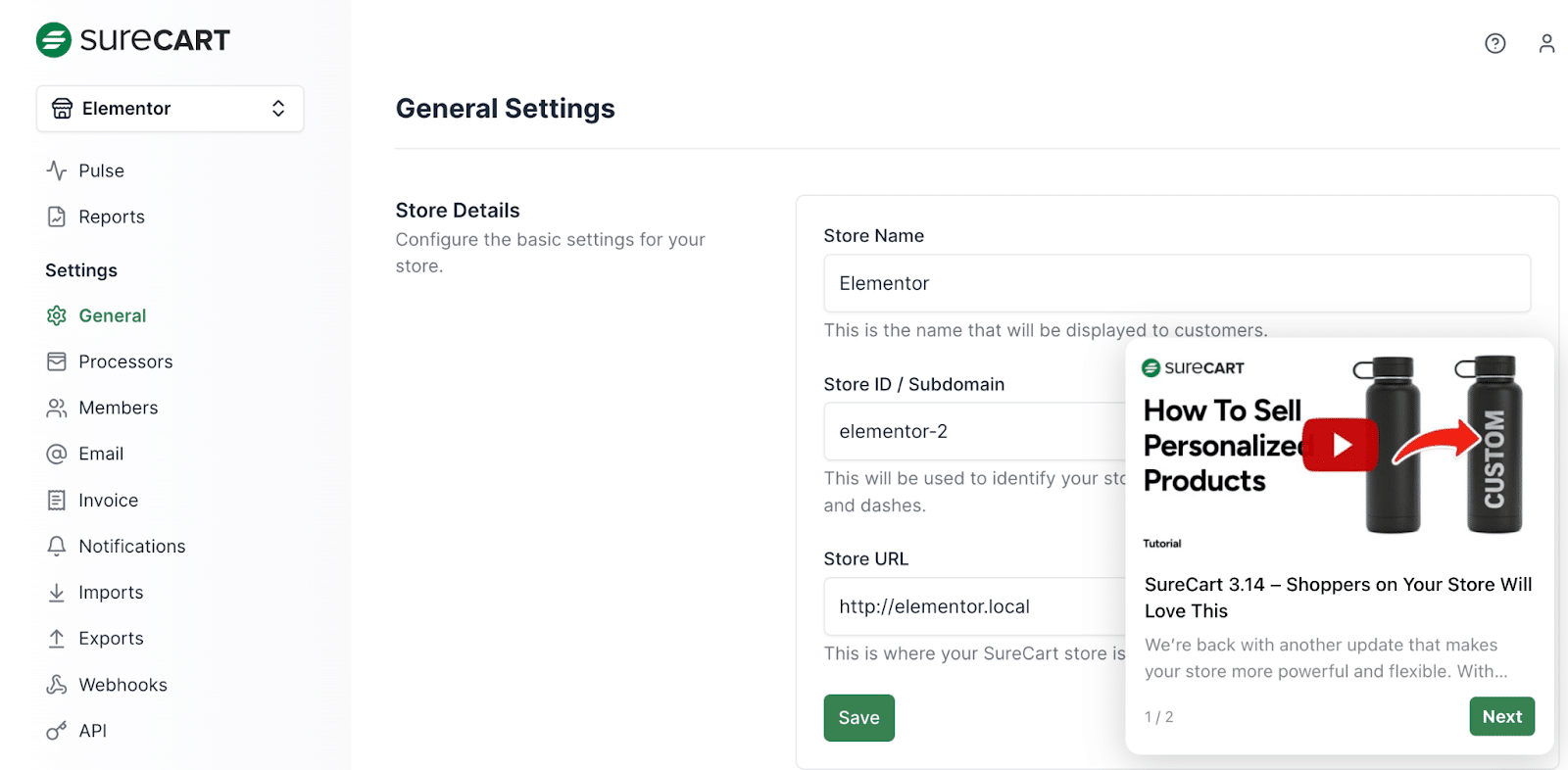The height and width of the screenshot is (770, 1568).
Task: Click the Exports upload arrow icon
Action: [57, 638]
